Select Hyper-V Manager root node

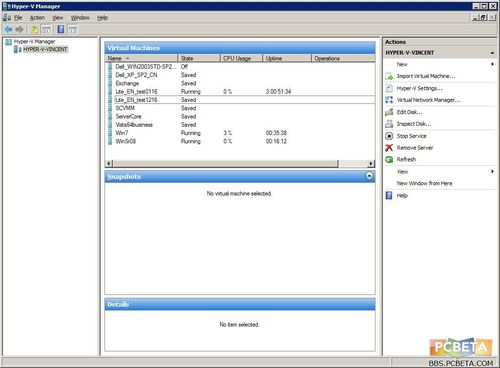click(x=35, y=42)
